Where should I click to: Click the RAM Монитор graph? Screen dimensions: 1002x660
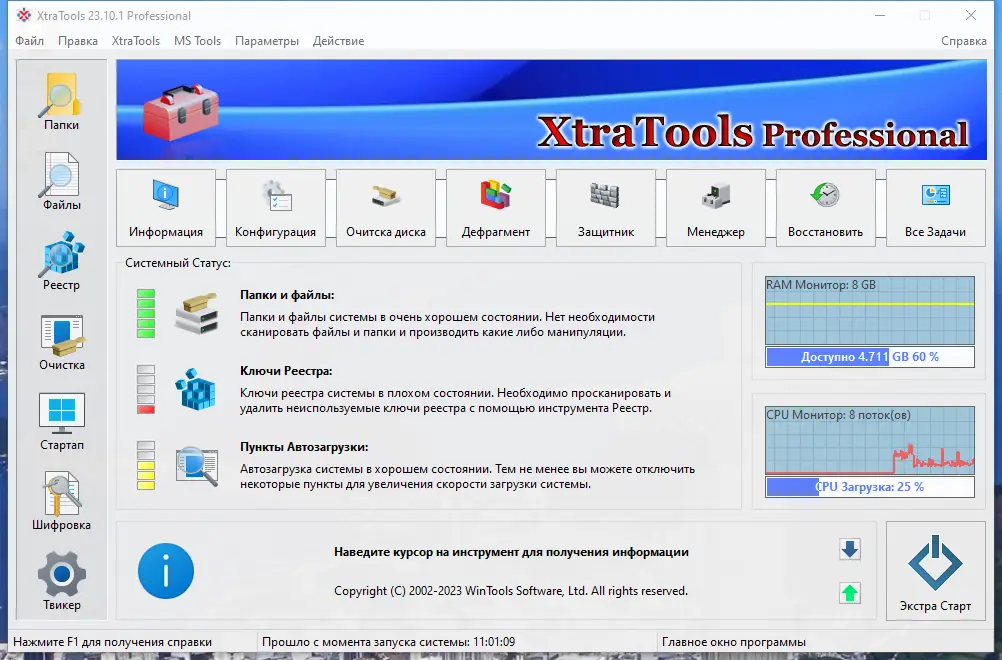point(870,311)
